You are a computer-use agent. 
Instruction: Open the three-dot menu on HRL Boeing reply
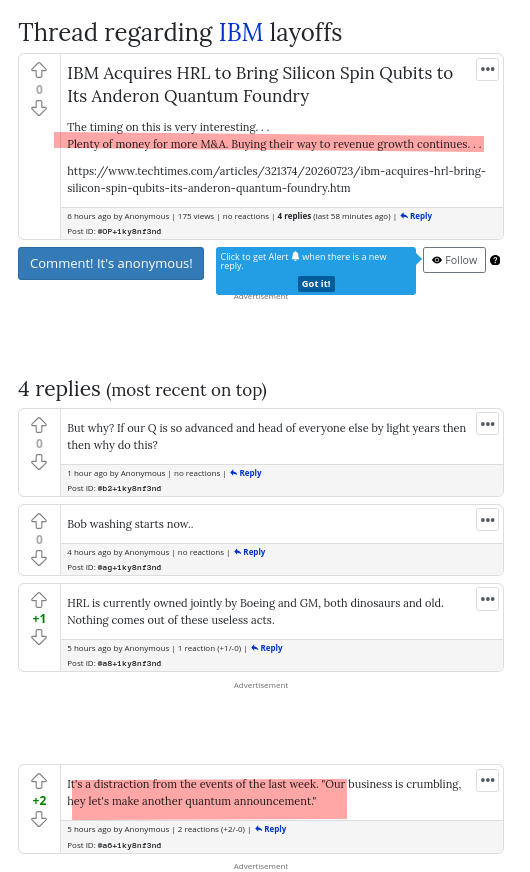coord(488,599)
